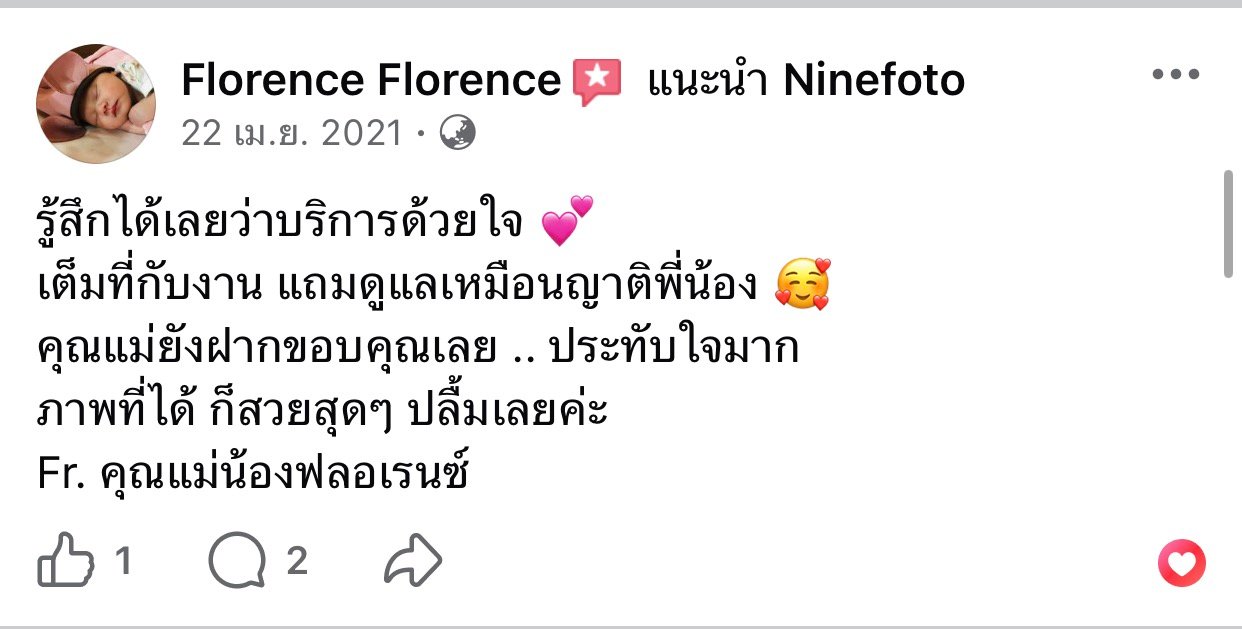Viewport: 1242px width, 629px height.
Task: Open the three-dot post options menu
Action: (1176, 75)
